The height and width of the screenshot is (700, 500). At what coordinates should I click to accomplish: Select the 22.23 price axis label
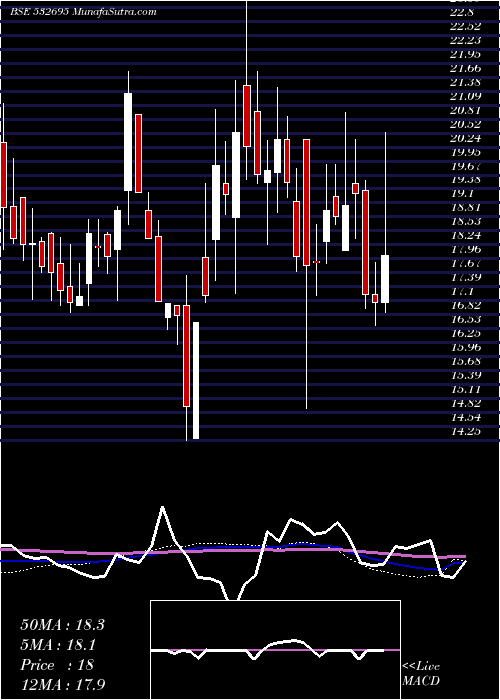(466, 40)
